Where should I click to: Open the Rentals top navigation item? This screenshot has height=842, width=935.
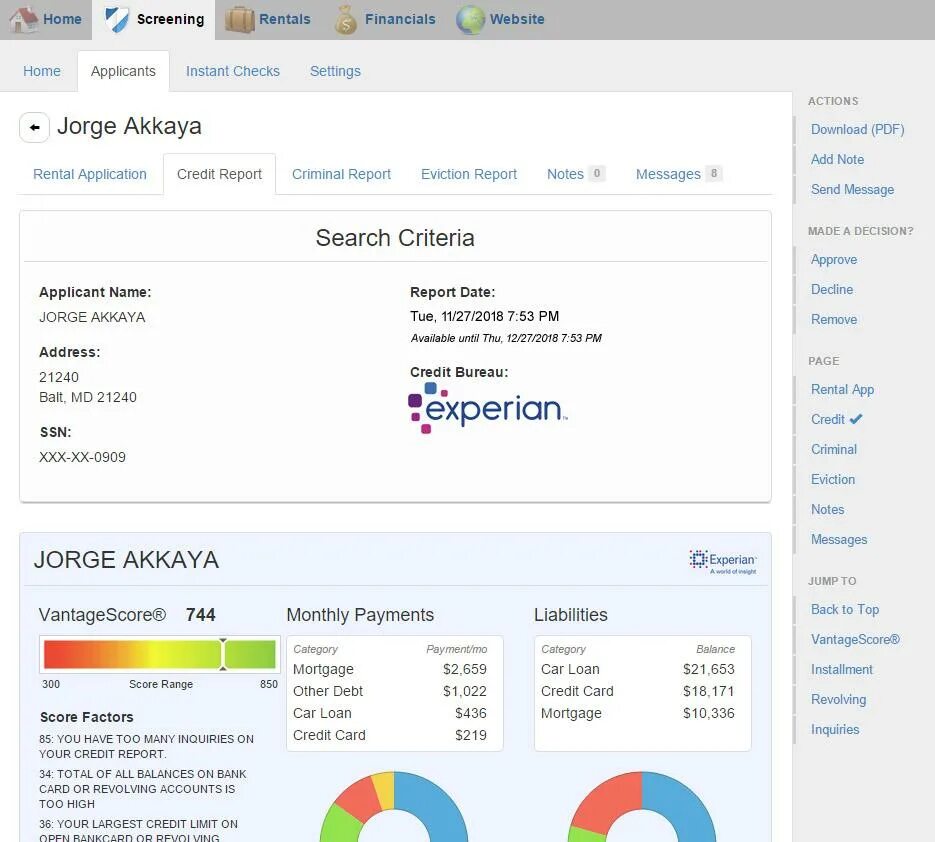[268, 19]
